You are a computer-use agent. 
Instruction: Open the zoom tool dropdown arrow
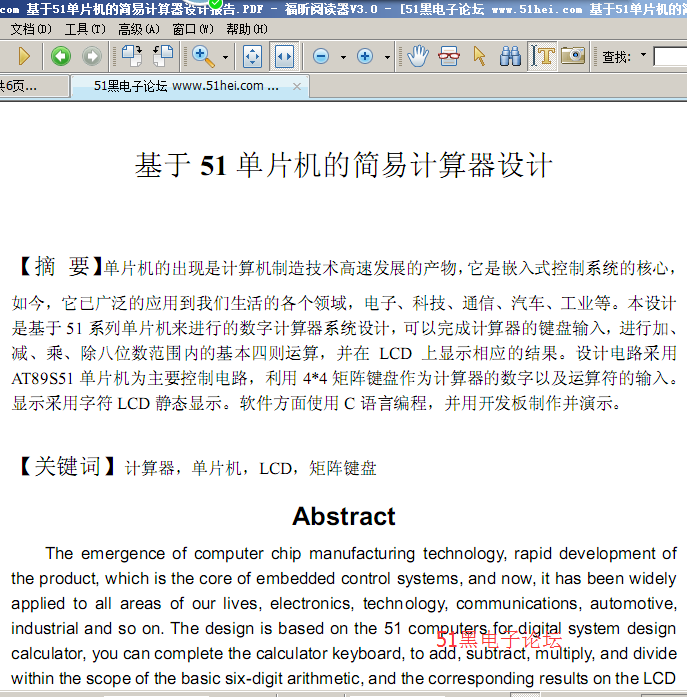(225, 57)
